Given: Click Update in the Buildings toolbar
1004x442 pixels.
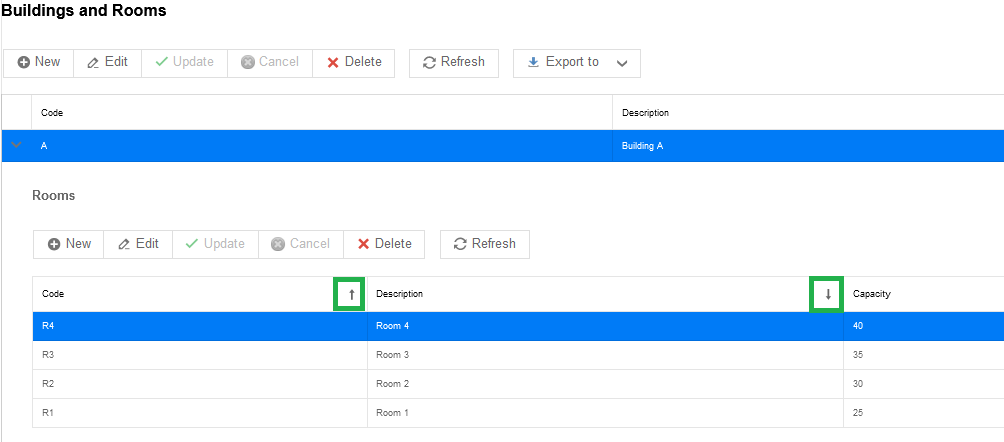Looking at the screenshot, I should point(184,62).
